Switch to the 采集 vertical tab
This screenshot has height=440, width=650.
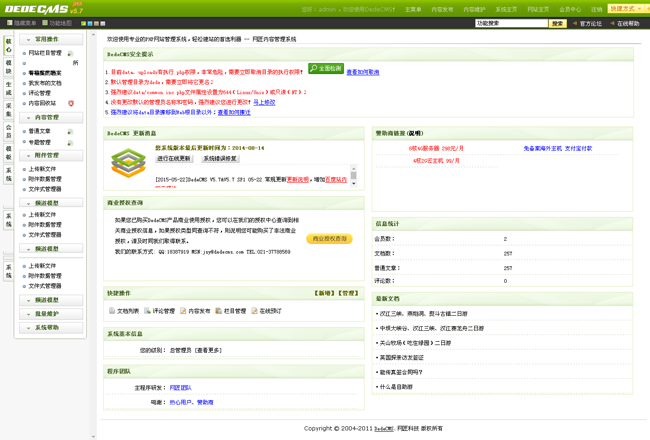click(9, 110)
